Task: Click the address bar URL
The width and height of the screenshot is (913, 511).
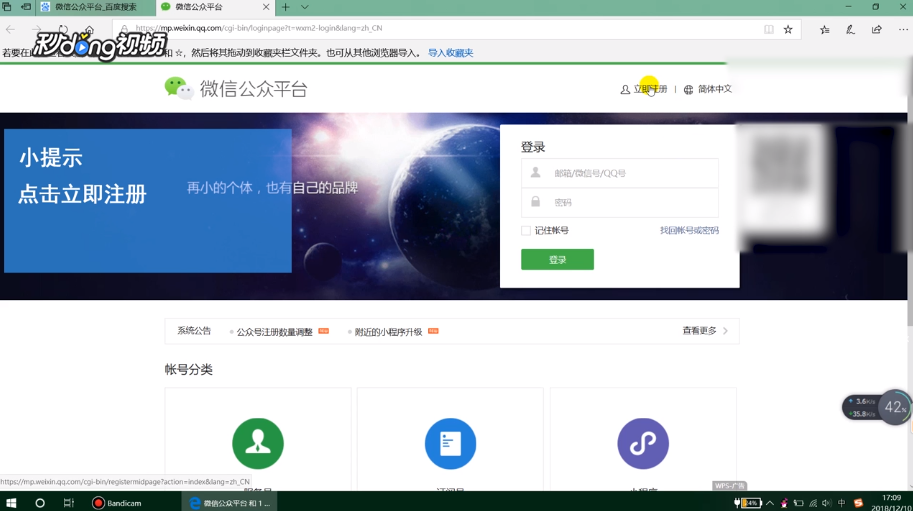Action: 259,28
